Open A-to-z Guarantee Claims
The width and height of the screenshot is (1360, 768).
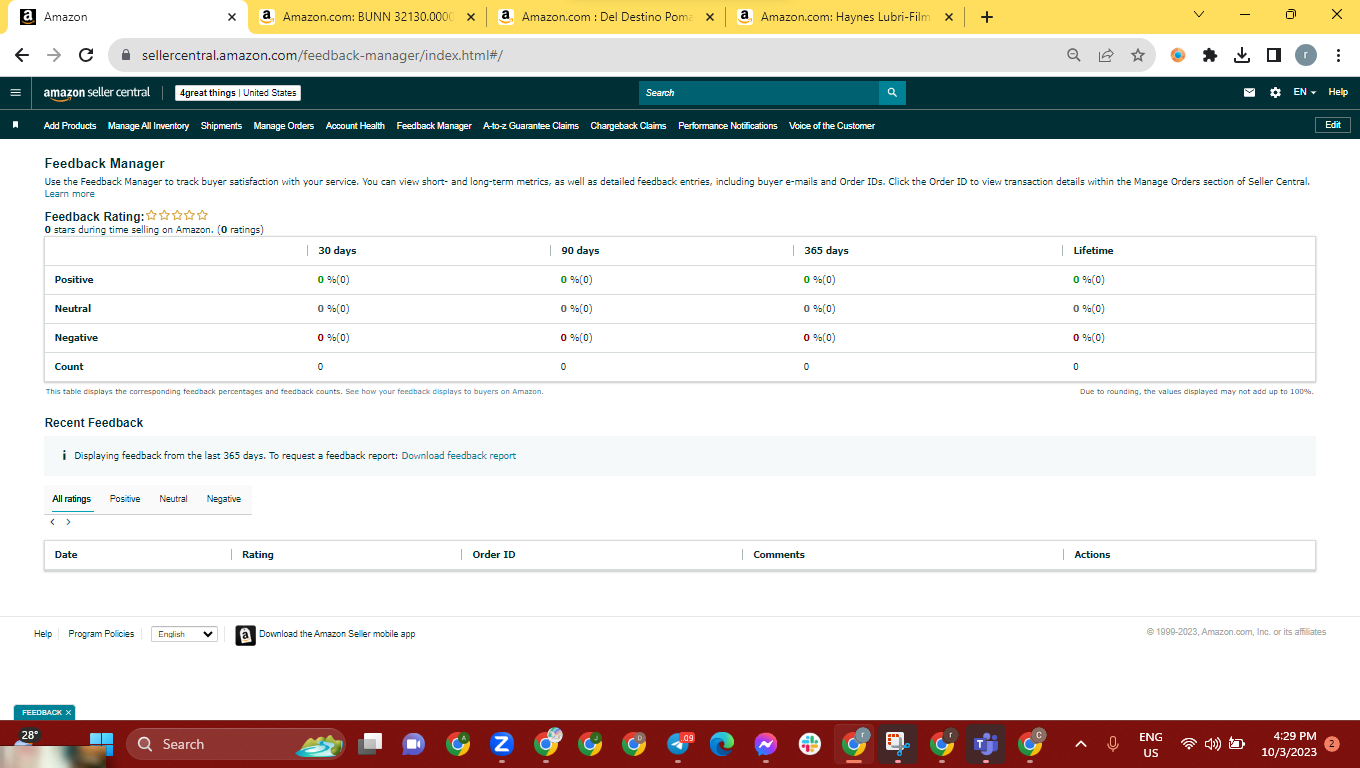click(531, 126)
